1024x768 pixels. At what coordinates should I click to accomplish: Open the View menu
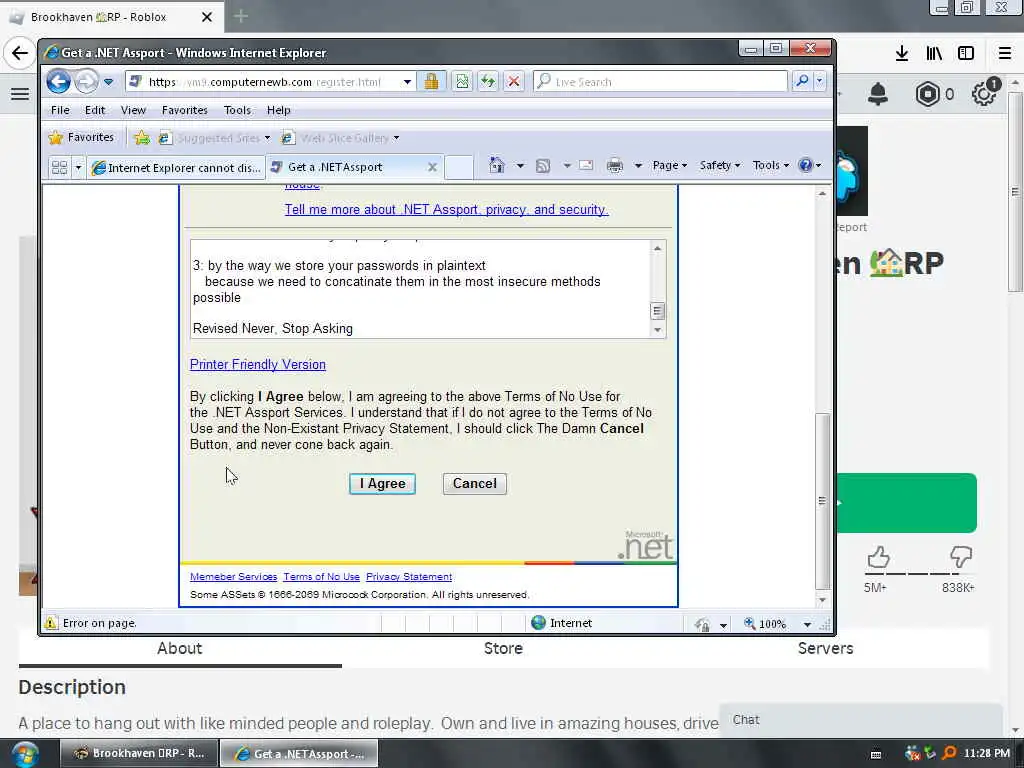tap(133, 110)
